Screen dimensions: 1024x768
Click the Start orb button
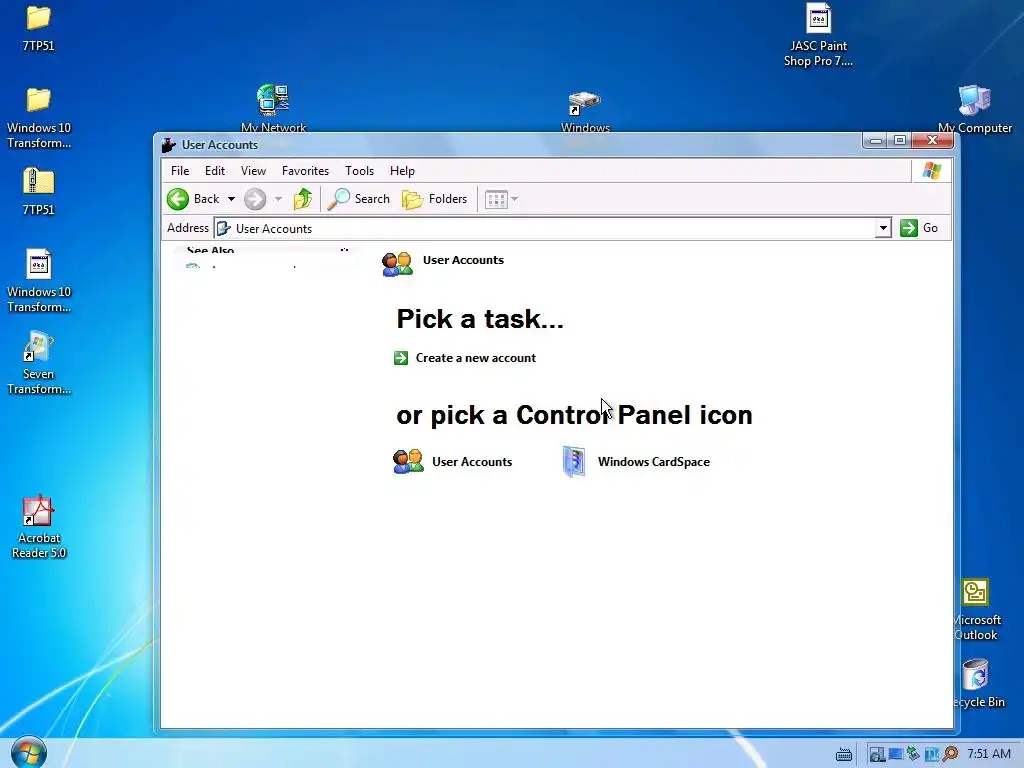pyautogui.click(x=29, y=752)
